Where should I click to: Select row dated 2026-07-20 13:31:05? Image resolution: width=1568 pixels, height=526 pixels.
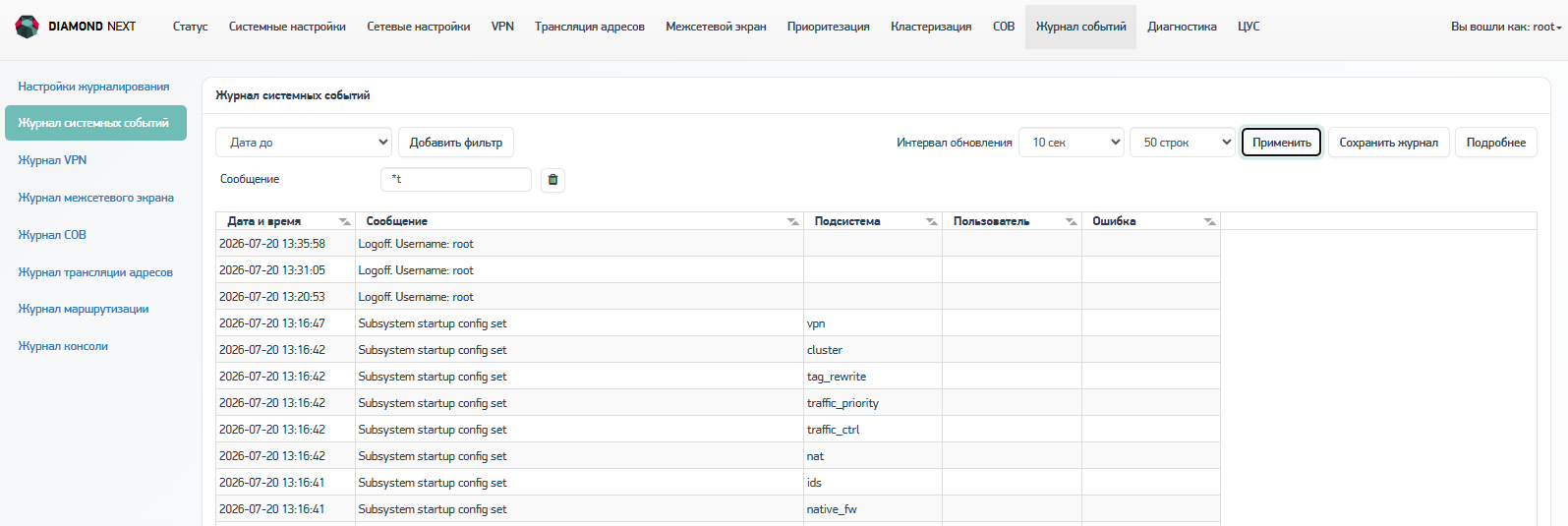pos(718,270)
